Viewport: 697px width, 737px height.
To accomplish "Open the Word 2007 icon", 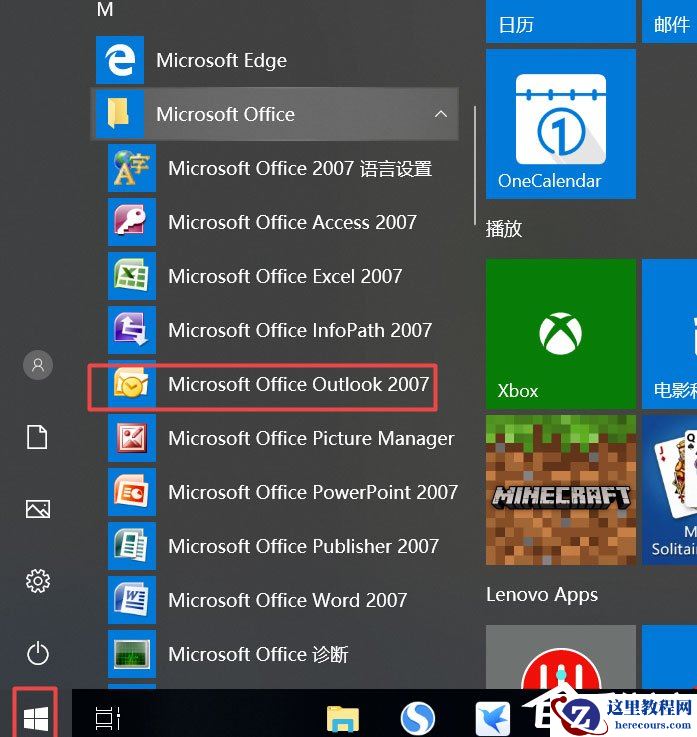I will point(132,600).
